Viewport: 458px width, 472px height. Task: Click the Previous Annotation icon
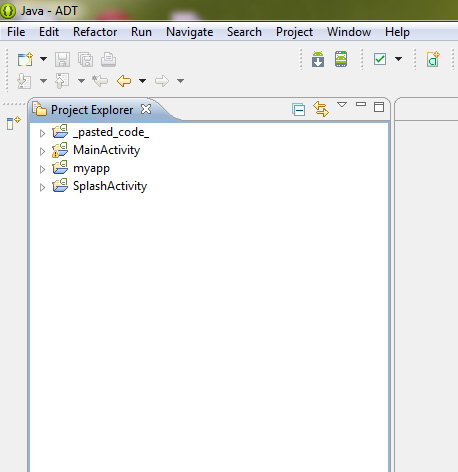pos(62,81)
